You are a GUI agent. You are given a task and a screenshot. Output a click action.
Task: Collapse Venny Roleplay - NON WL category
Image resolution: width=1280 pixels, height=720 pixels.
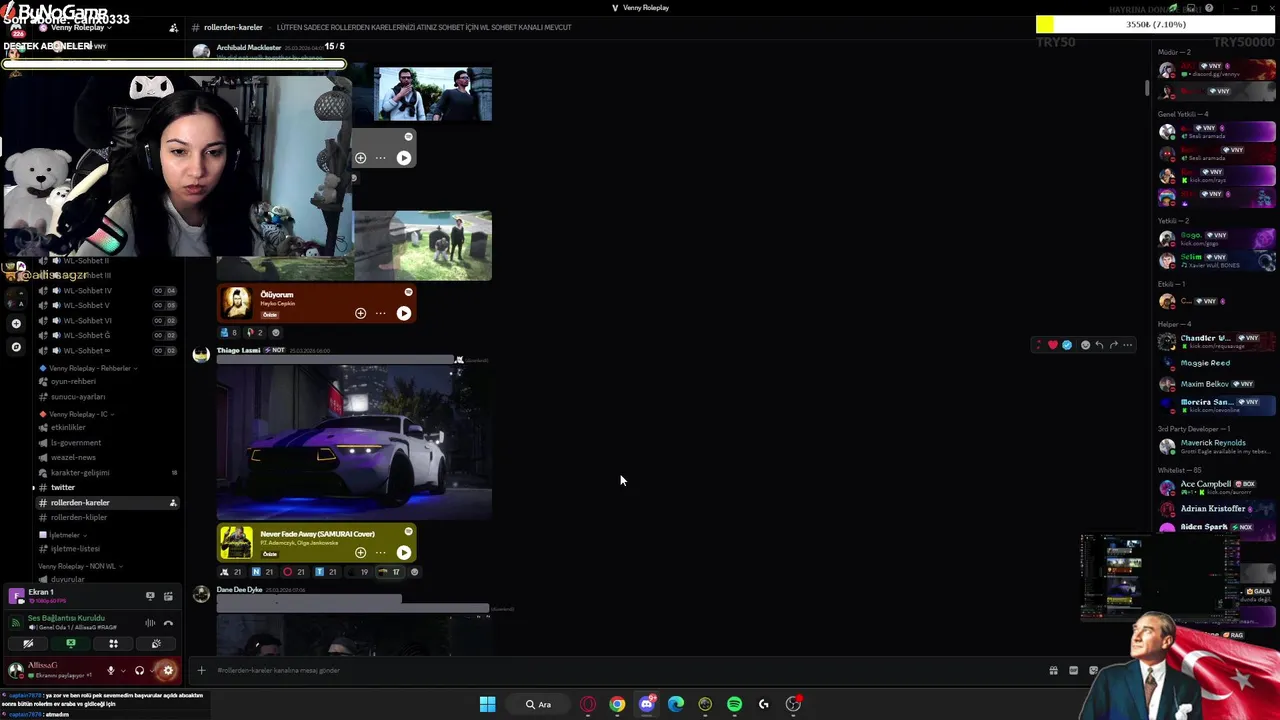82,566
